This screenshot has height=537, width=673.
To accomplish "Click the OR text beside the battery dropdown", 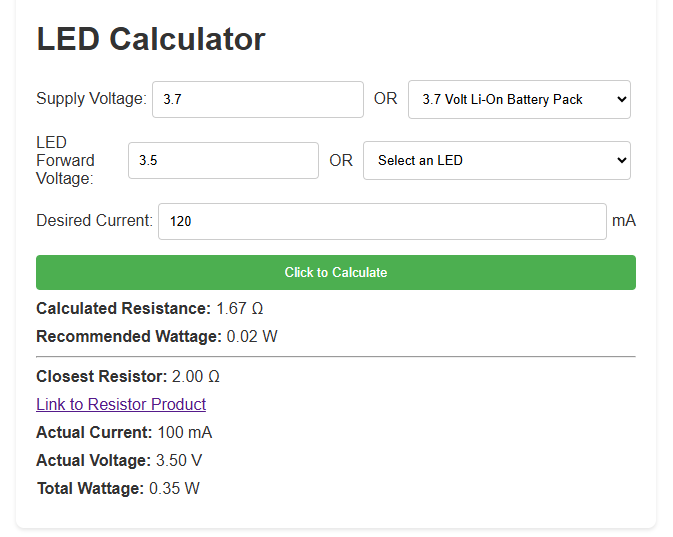I will pyautogui.click(x=385, y=99).
